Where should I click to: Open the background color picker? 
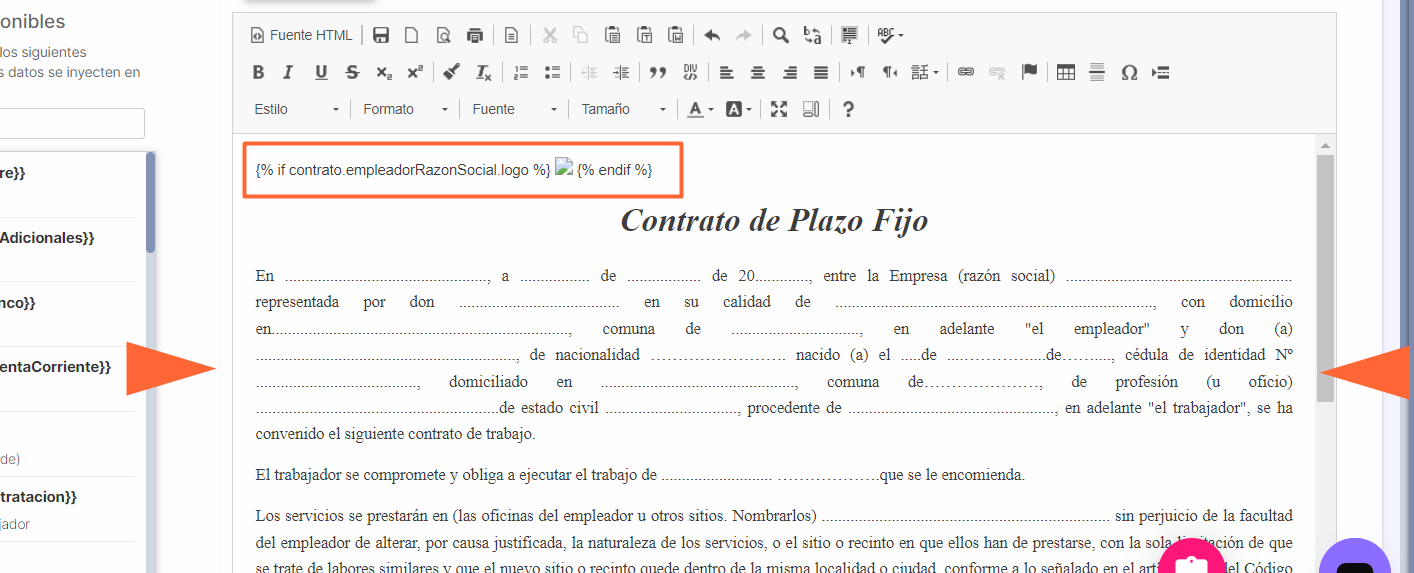click(x=738, y=109)
